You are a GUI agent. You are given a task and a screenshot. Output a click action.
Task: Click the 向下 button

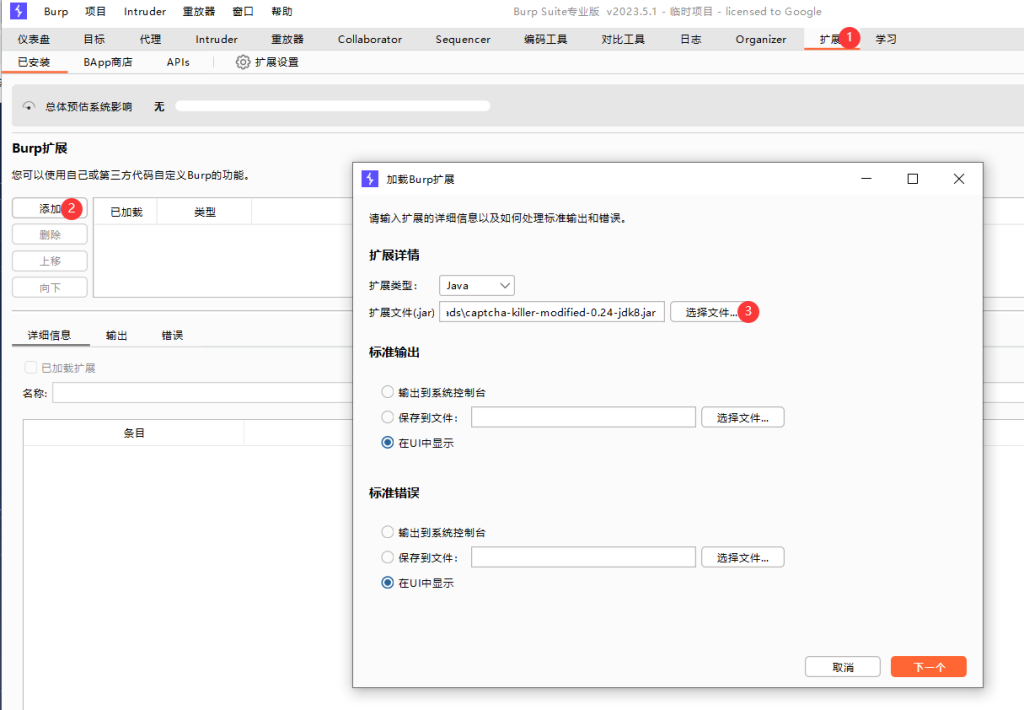(50, 287)
